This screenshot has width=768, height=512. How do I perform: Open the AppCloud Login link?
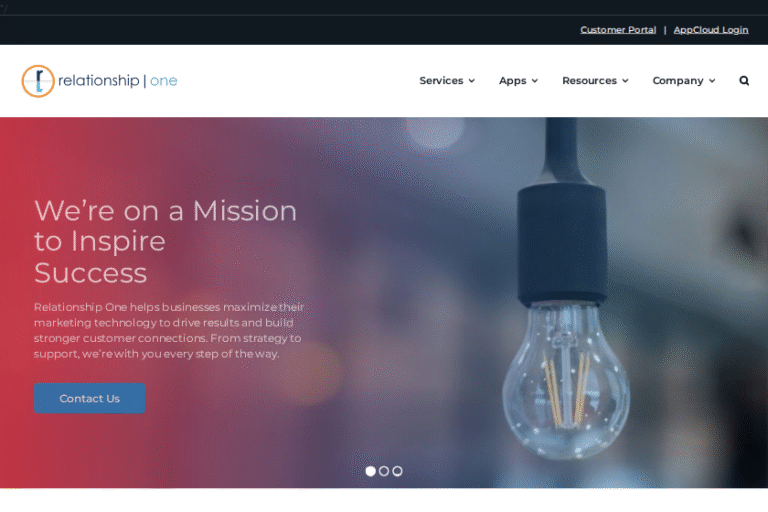(711, 30)
